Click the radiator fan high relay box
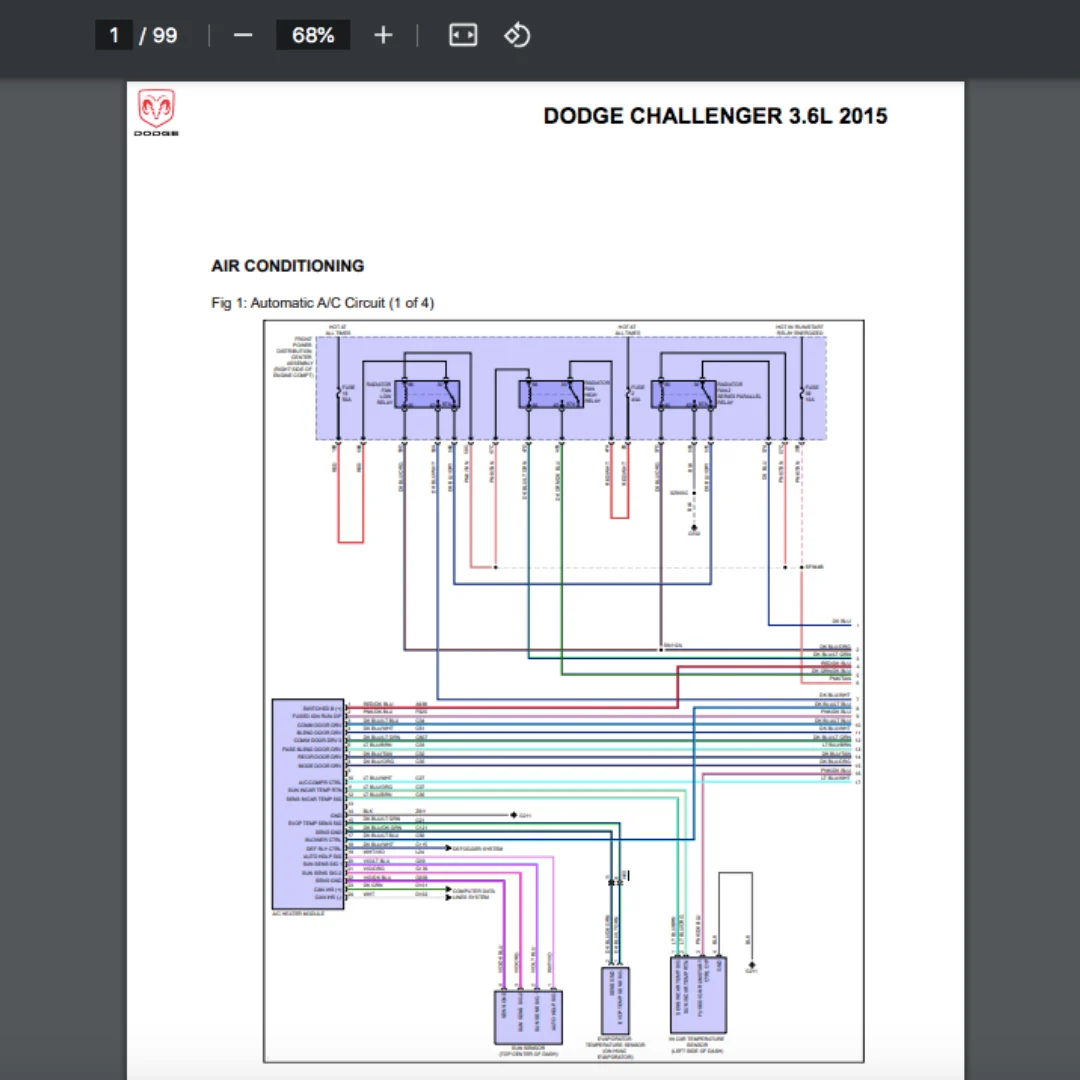The height and width of the screenshot is (1080, 1080). point(551,394)
